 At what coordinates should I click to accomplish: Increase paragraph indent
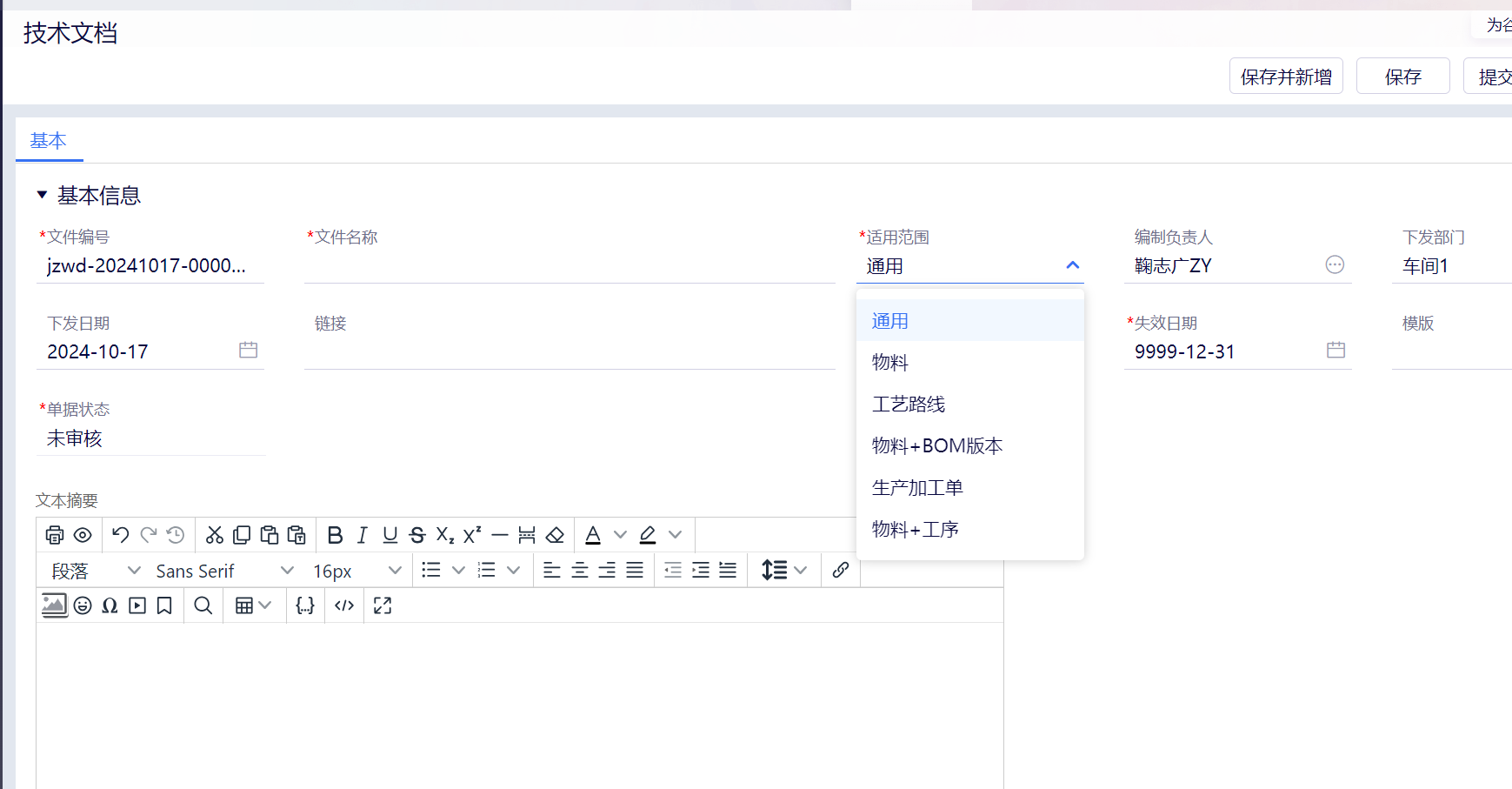701,570
